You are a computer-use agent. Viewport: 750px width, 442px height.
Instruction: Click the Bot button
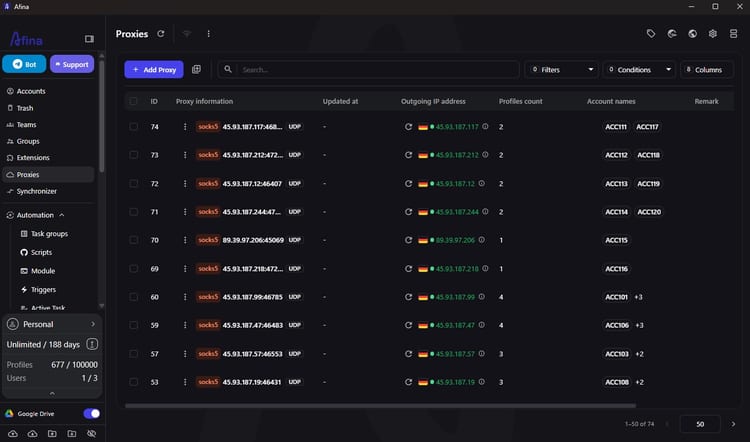[x=24, y=64]
